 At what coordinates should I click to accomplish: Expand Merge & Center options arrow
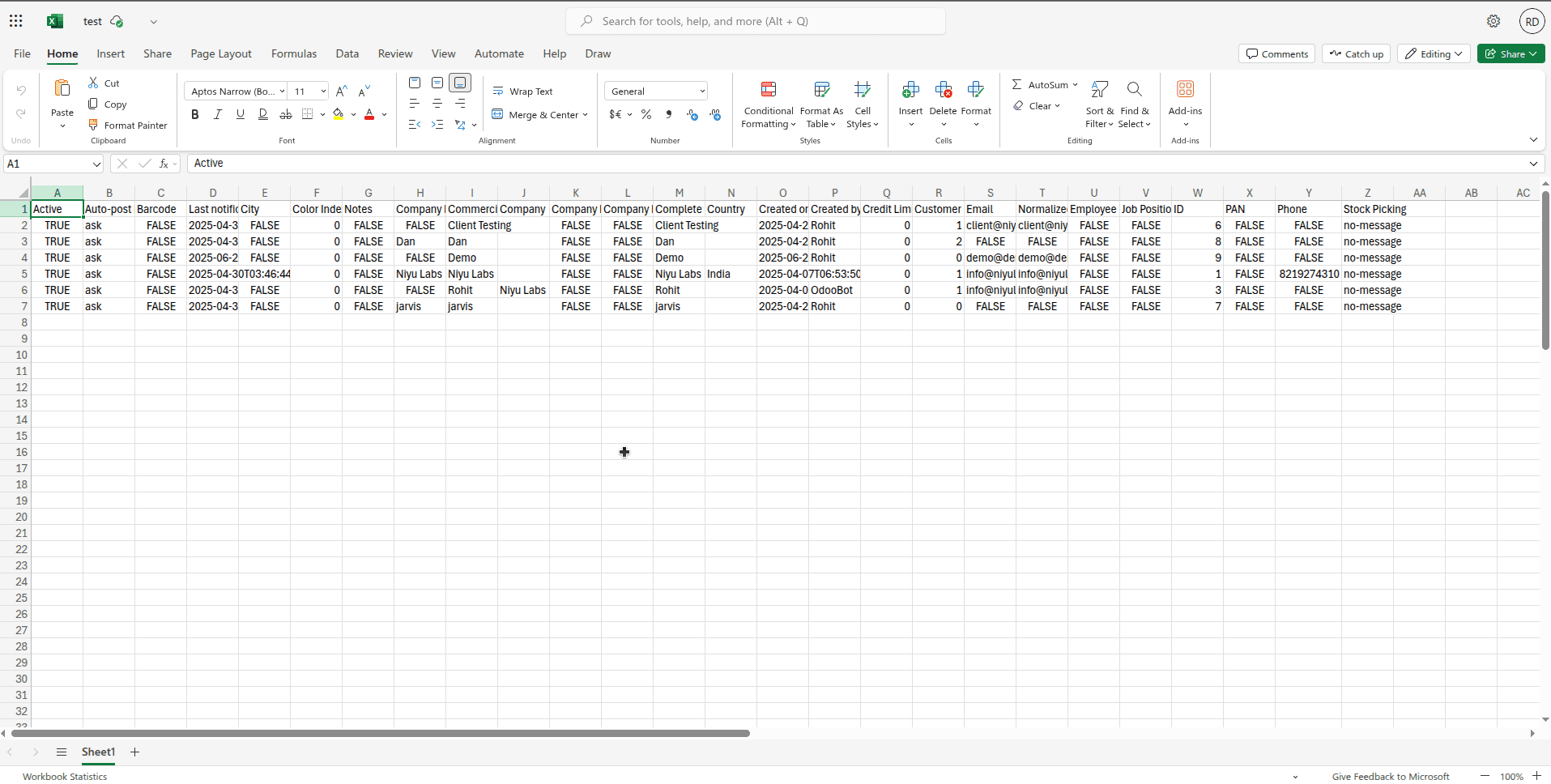(585, 115)
